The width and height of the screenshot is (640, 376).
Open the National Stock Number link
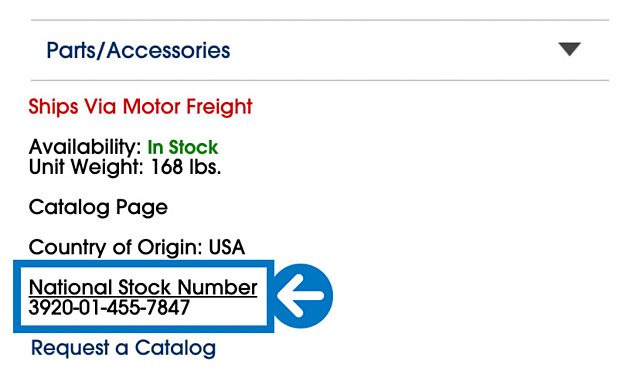[x=143, y=287]
